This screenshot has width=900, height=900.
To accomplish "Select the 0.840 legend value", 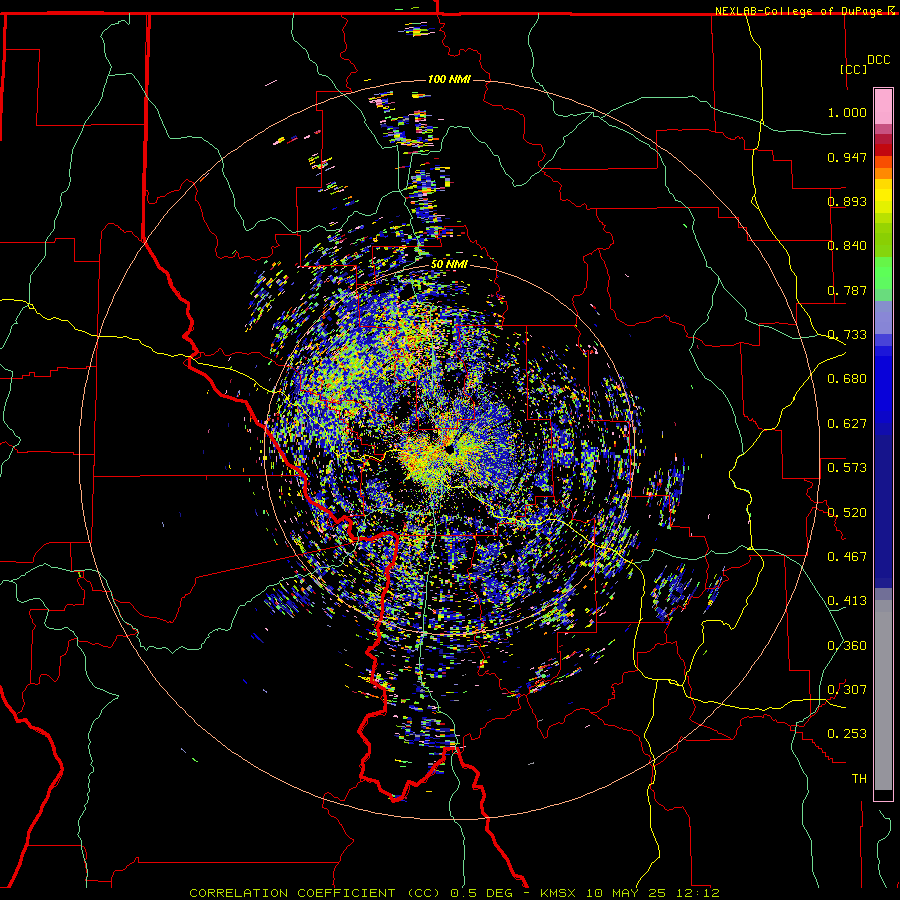I will point(847,246).
